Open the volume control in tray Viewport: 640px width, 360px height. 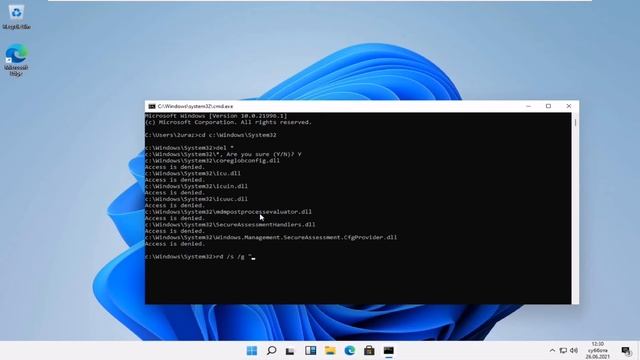click(574, 350)
